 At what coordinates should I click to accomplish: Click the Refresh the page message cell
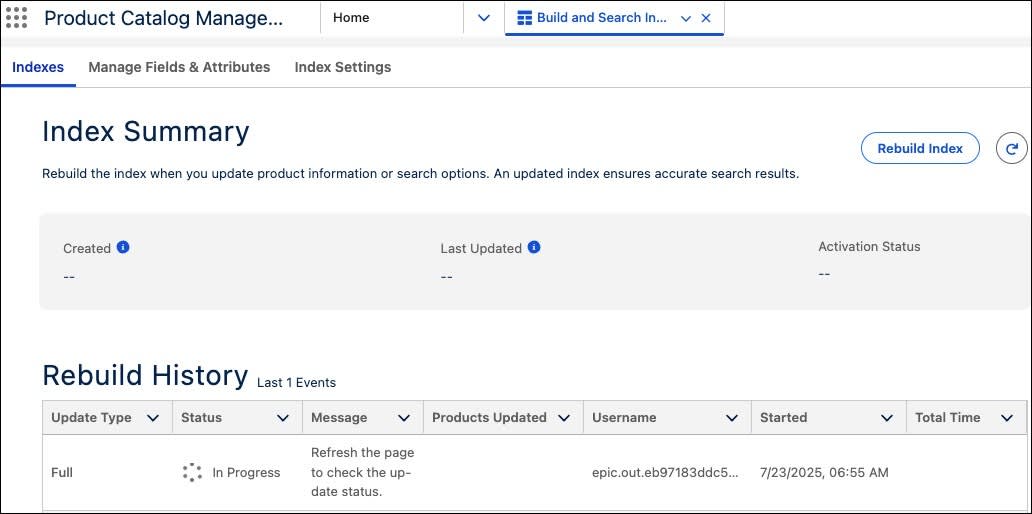tap(363, 473)
